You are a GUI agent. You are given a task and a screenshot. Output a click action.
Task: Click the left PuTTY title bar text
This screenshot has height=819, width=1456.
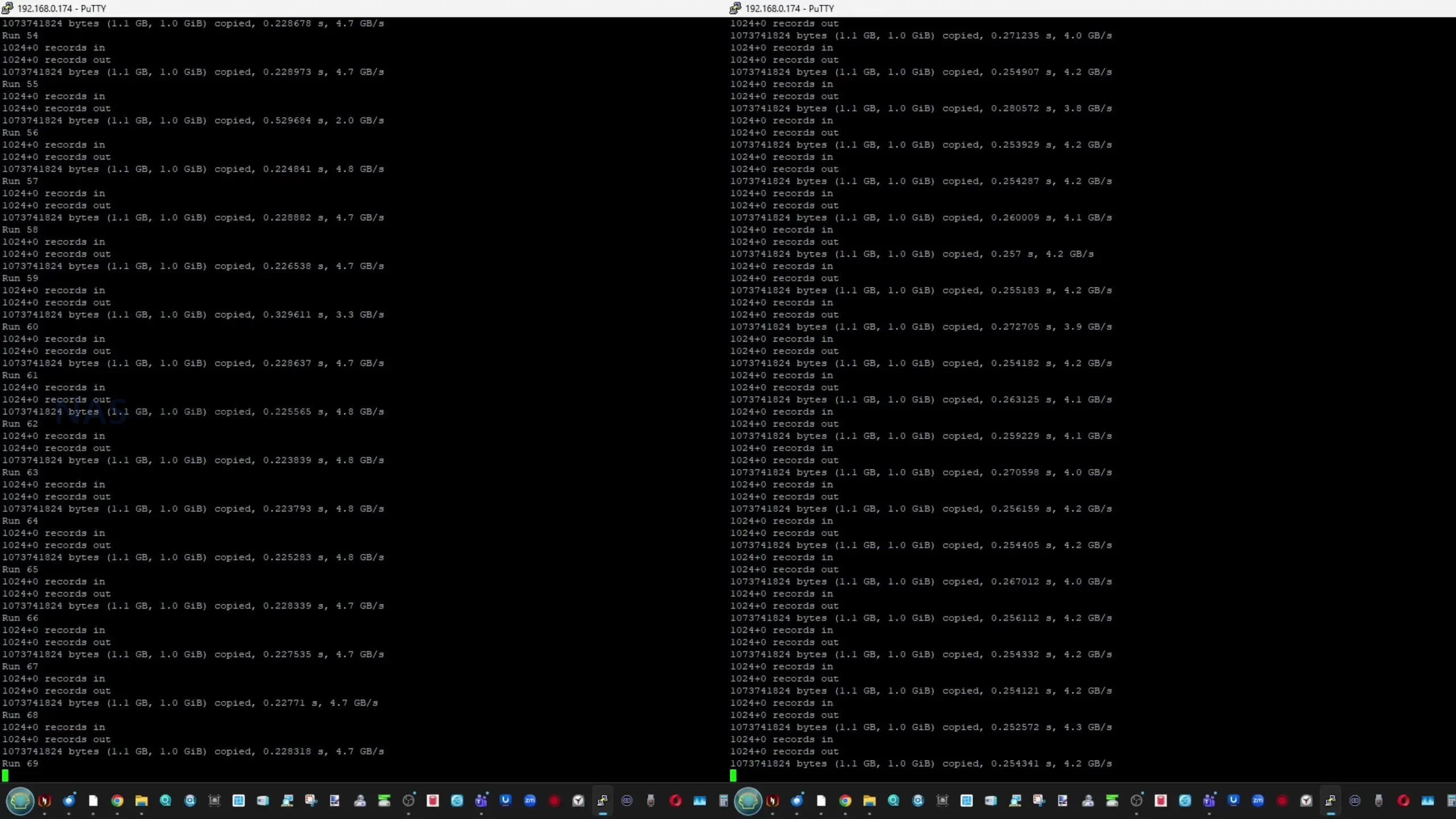61,9
